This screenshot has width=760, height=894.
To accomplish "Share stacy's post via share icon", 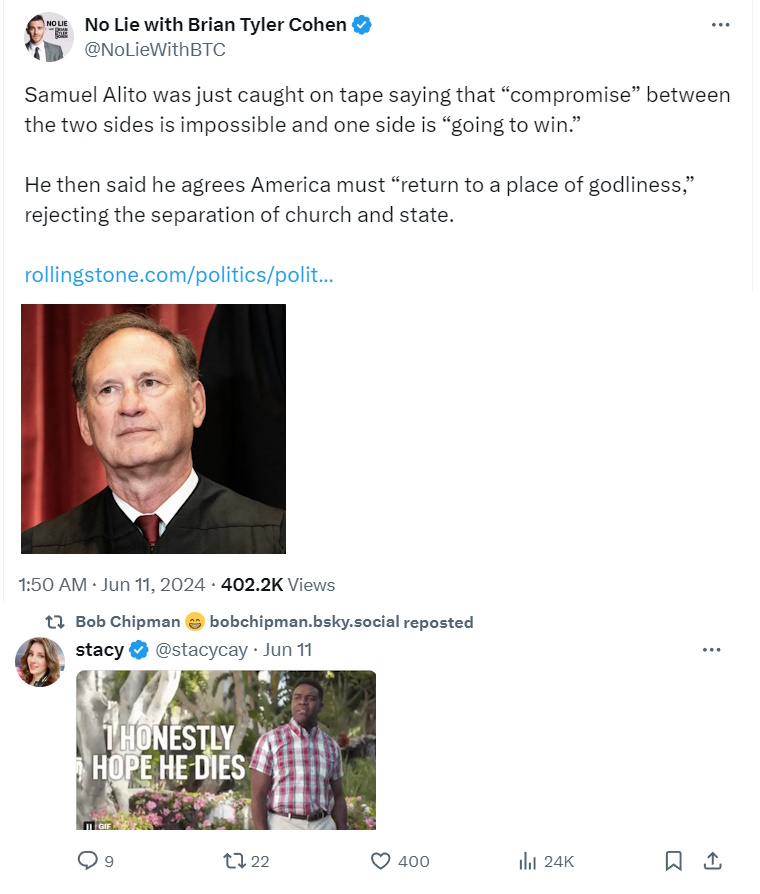I will tap(713, 861).
